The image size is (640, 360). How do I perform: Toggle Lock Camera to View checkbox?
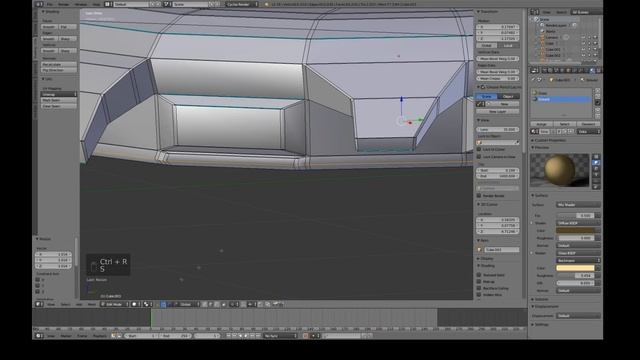coord(479,156)
